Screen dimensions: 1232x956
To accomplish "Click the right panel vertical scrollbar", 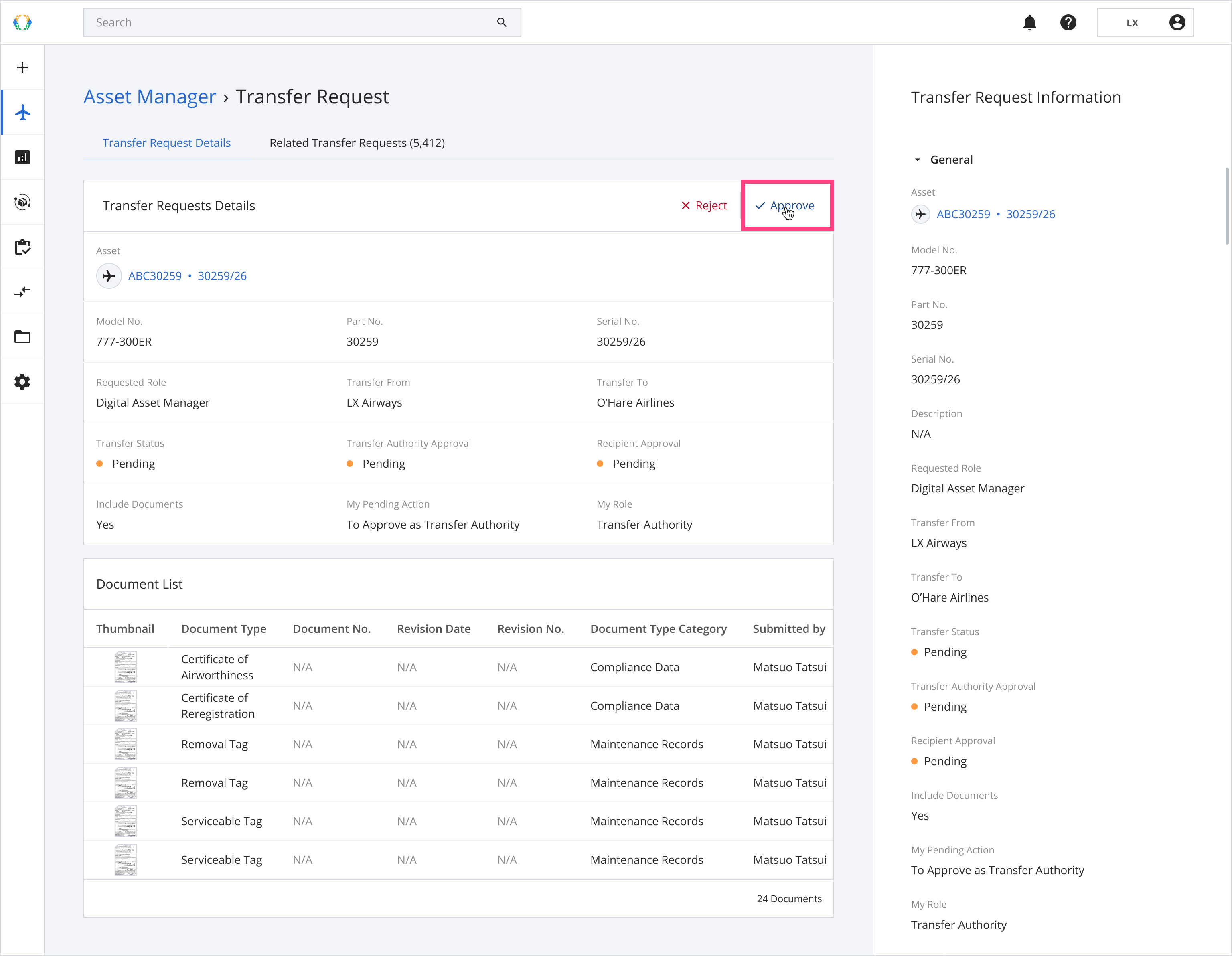I will tap(1227, 206).
